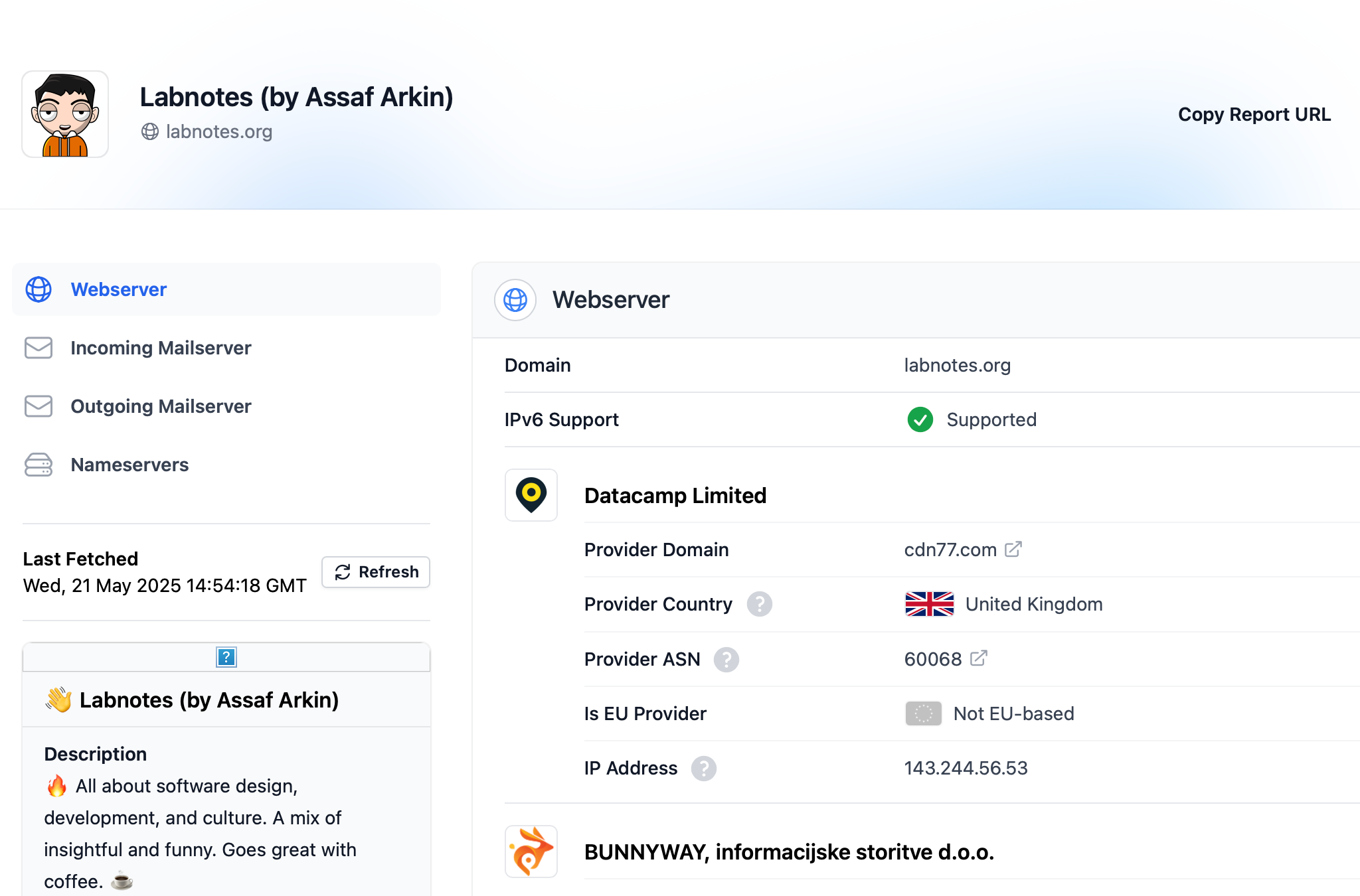Click the Webserver panel header globe icon
1360x896 pixels.
coord(515,300)
